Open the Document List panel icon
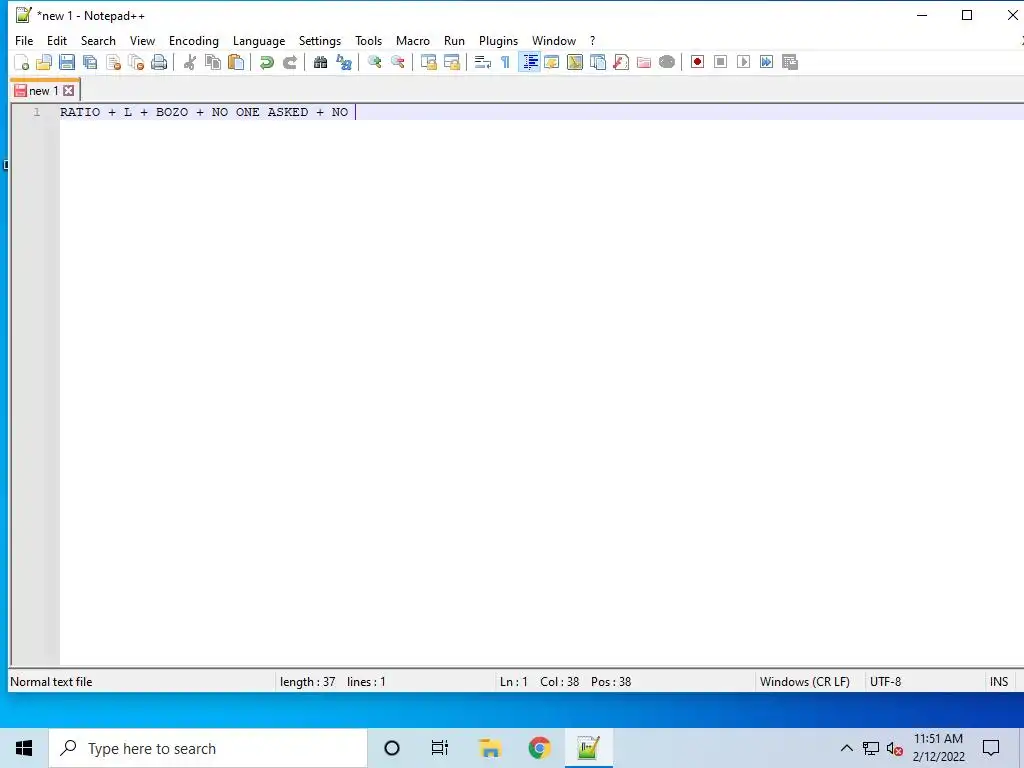 point(598,62)
